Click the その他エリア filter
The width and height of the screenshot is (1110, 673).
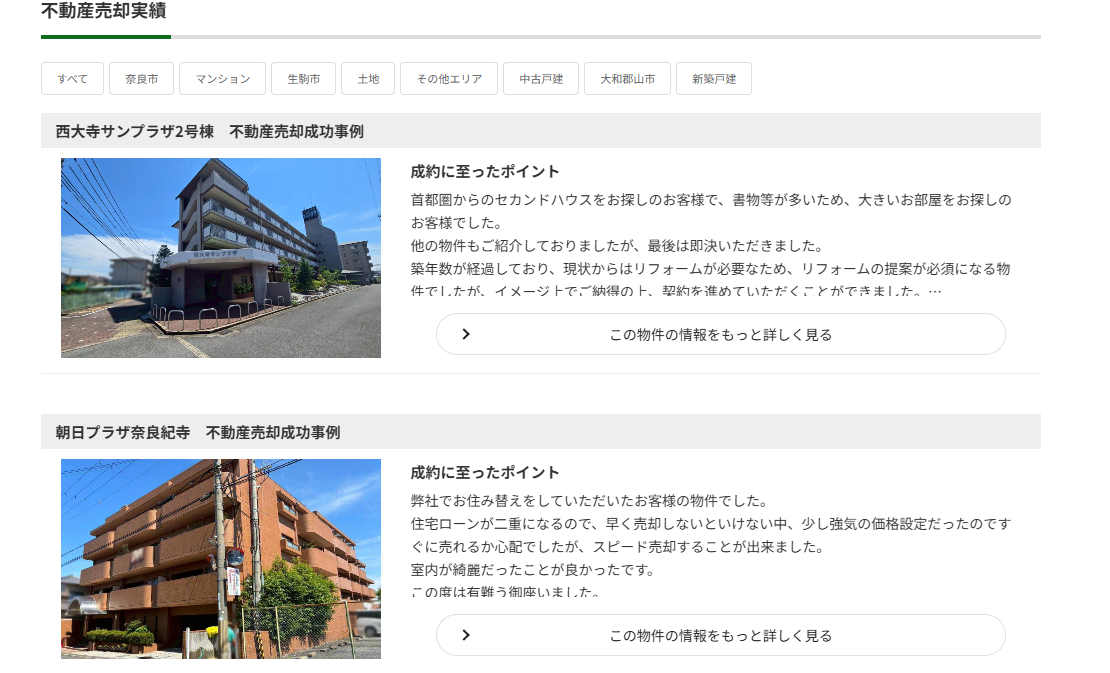449,79
